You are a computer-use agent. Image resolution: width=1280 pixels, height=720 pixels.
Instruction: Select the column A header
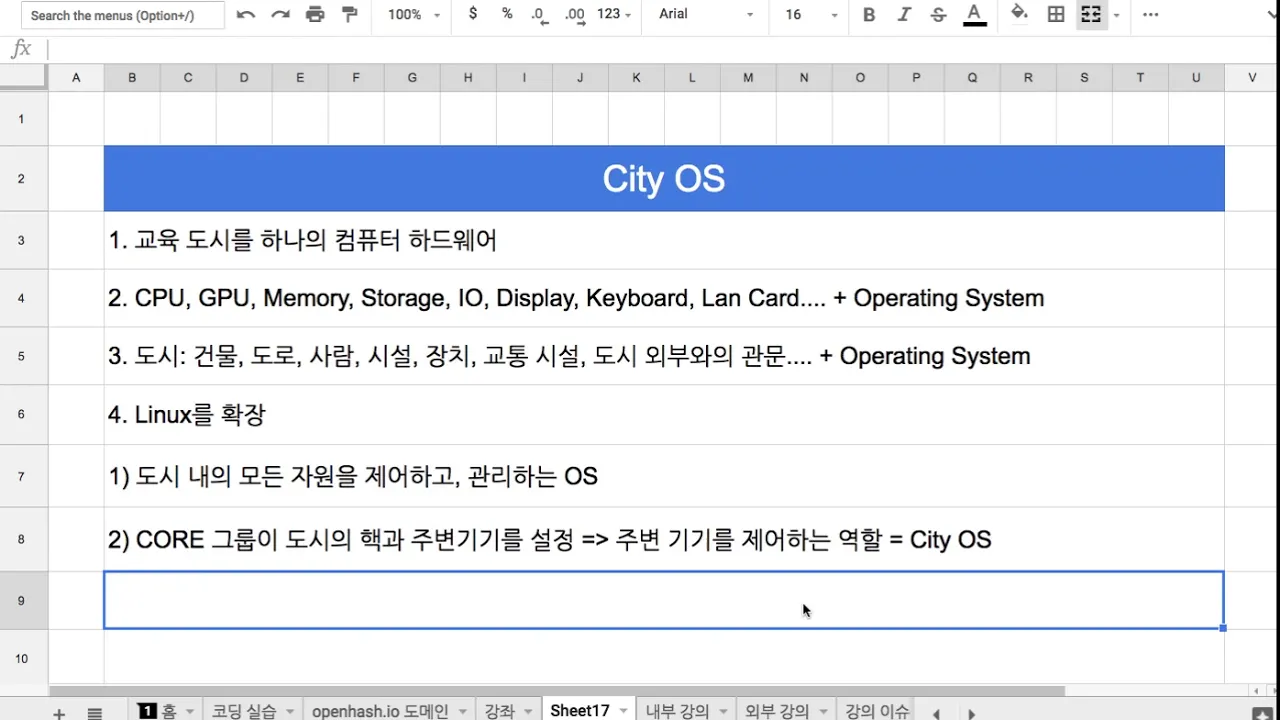point(76,77)
